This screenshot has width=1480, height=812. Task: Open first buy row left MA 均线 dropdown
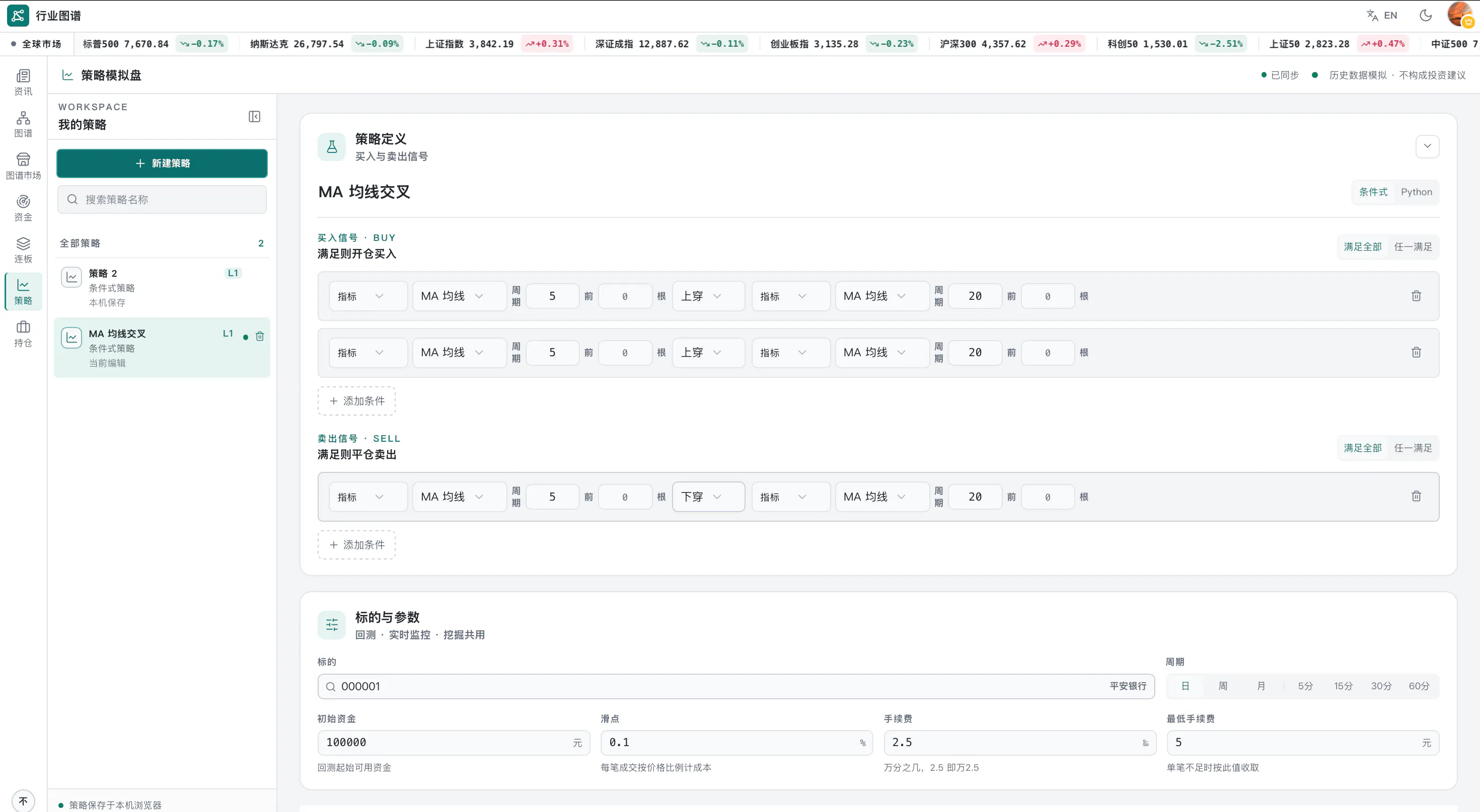pyautogui.click(x=459, y=296)
